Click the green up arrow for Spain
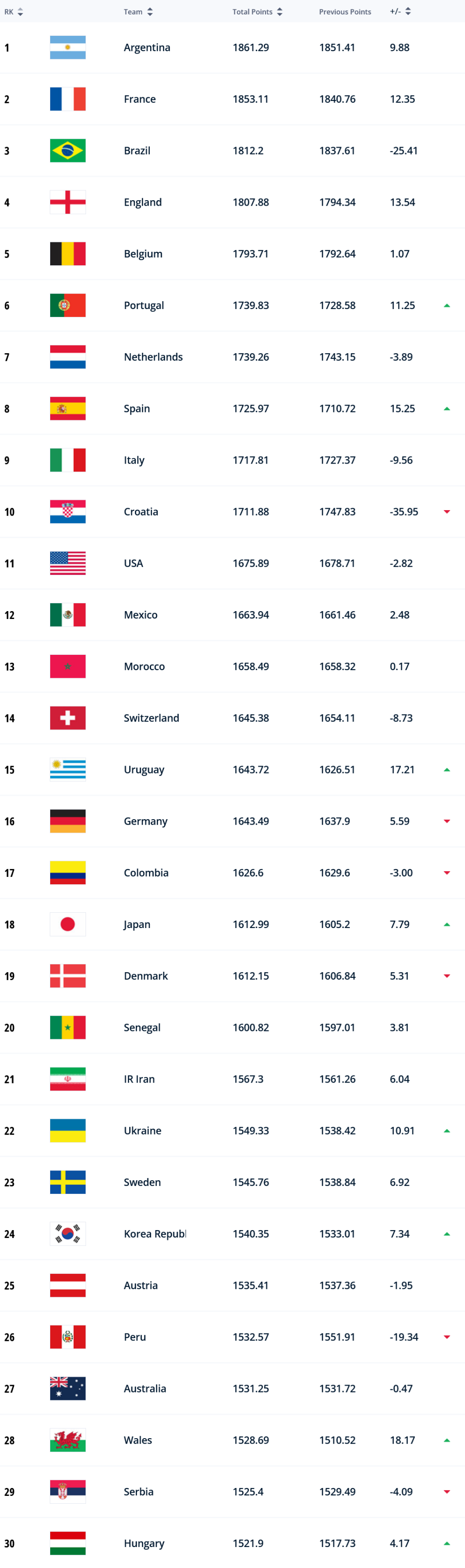The height and width of the screenshot is (1568, 465). pyautogui.click(x=447, y=409)
